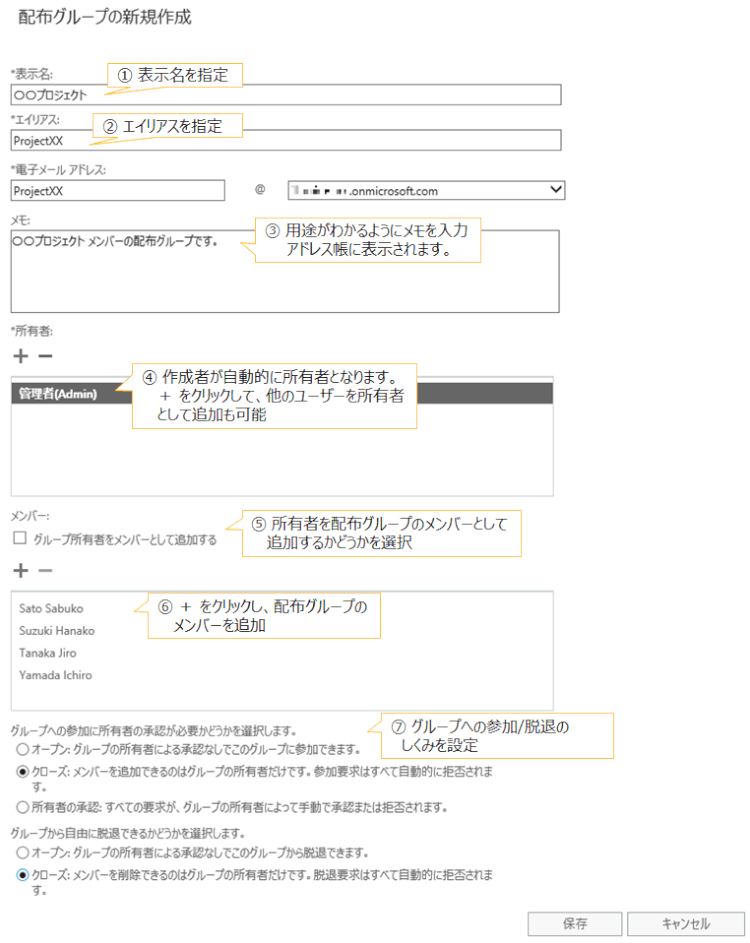The width and height of the screenshot is (750, 943).
Task: Select クローズ radio for joining the group
Action: [23, 771]
